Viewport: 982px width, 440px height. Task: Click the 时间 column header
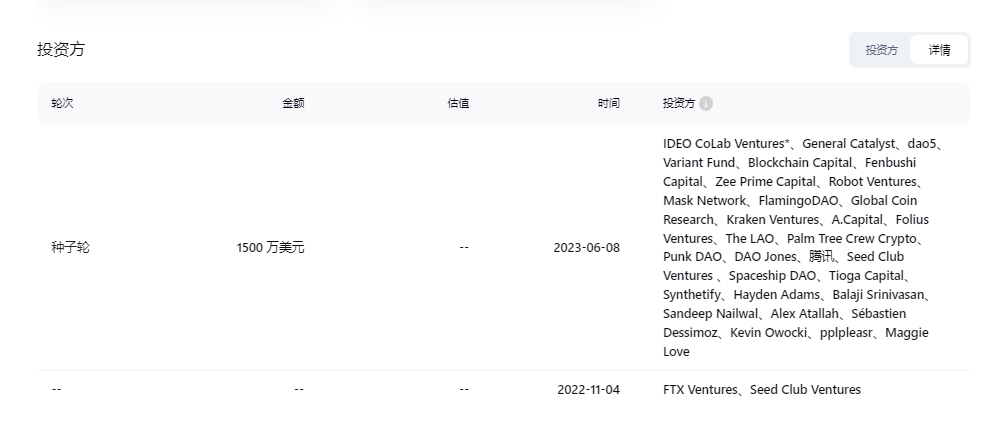[x=608, y=103]
